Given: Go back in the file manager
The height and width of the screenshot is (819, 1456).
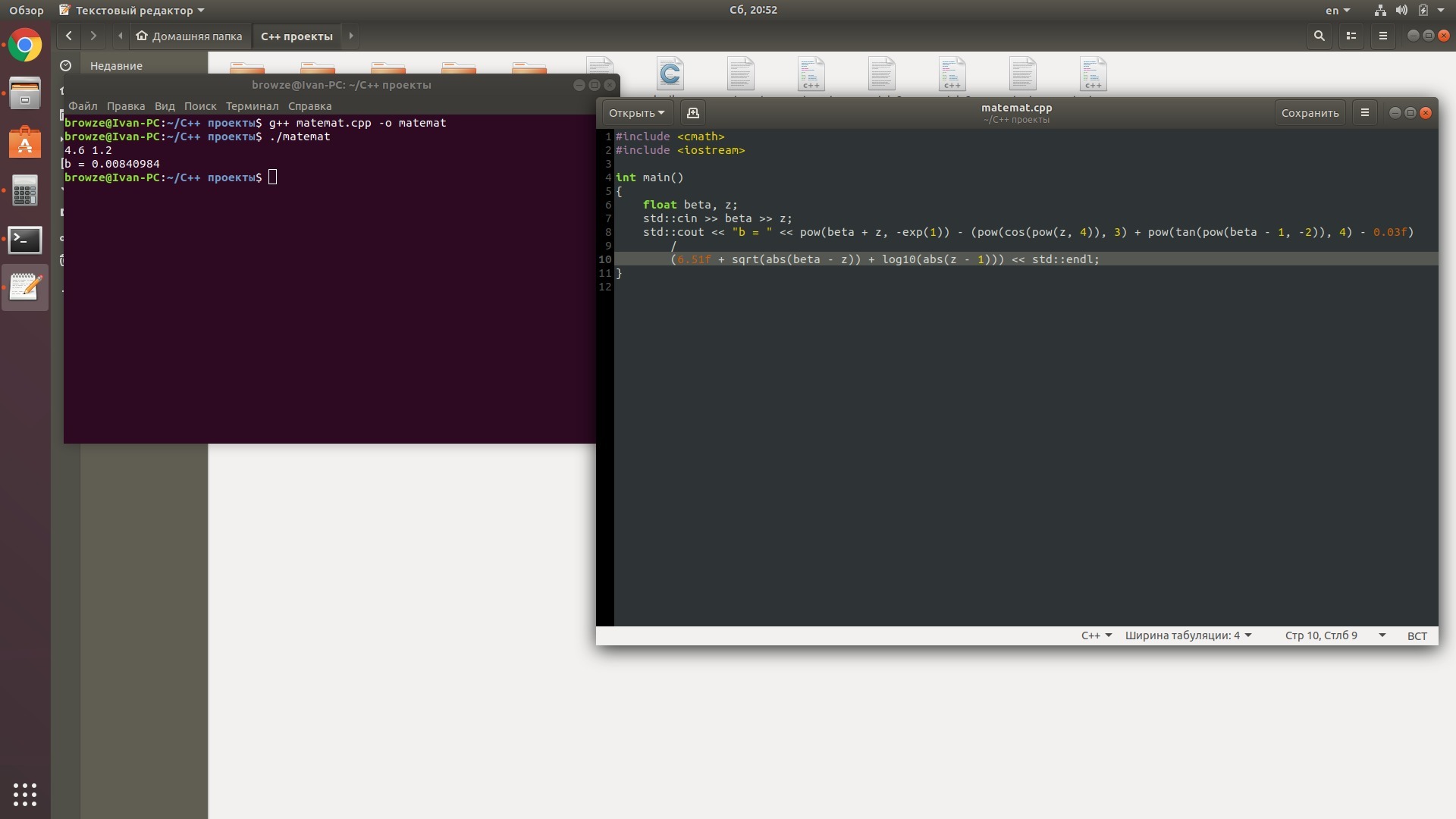Looking at the screenshot, I should 69,36.
